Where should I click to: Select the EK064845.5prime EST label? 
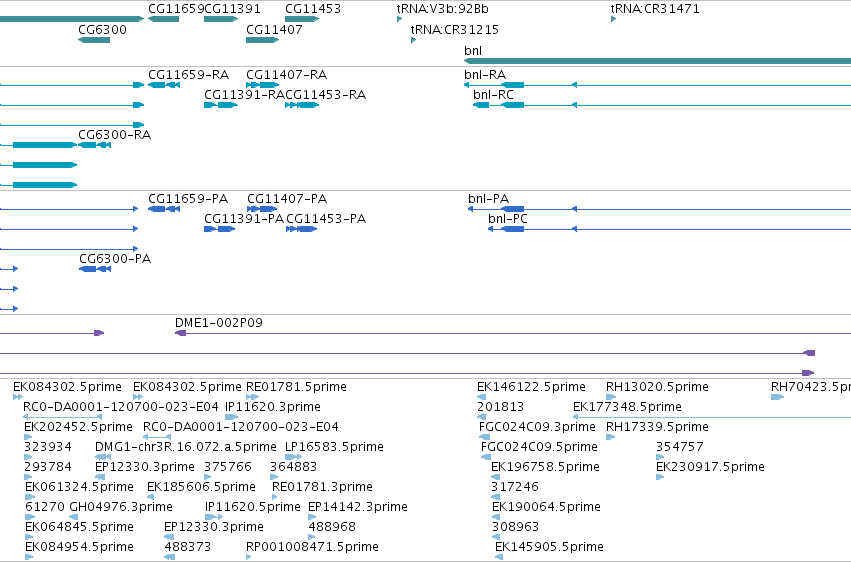pyautogui.click(x=79, y=527)
